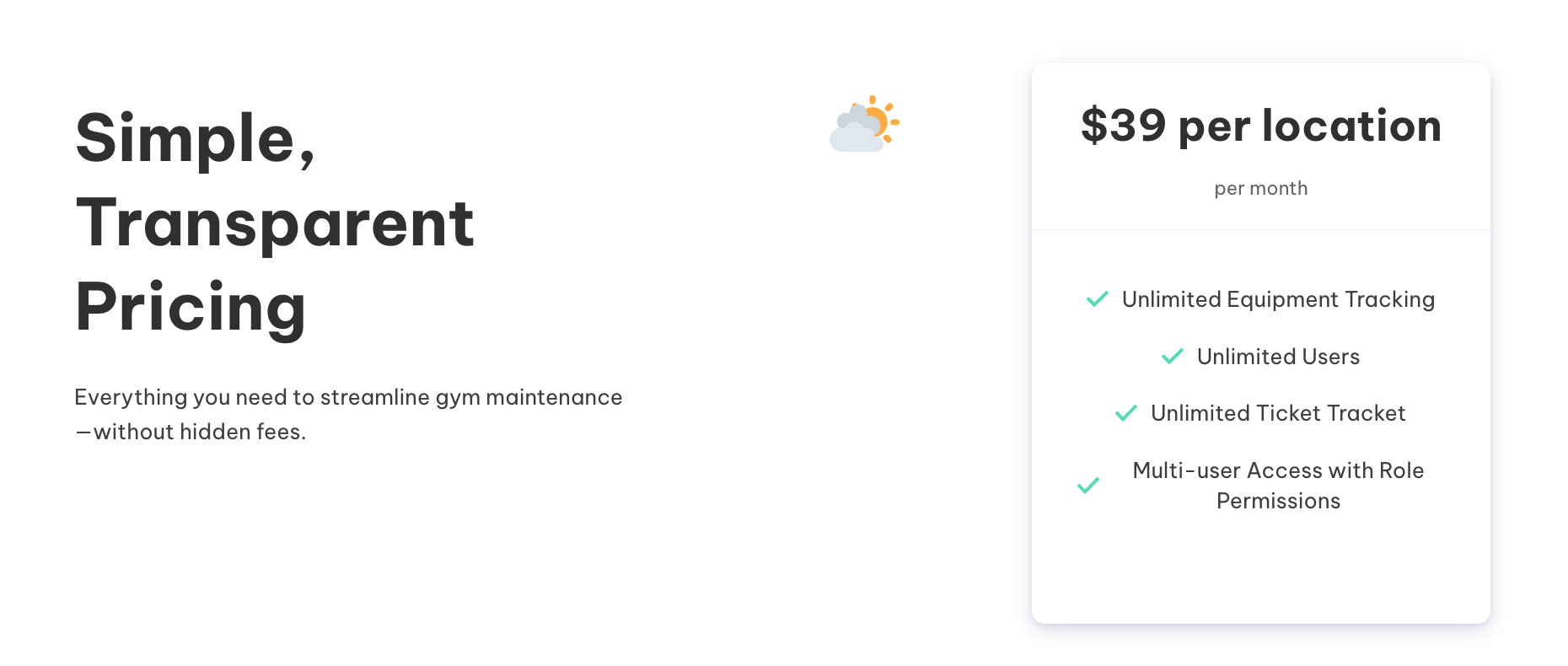Viewport: 1568px width, 666px height.
Task: Select the Unlimited Equipment Tracking feature text
Action: tap(1278, 299)
